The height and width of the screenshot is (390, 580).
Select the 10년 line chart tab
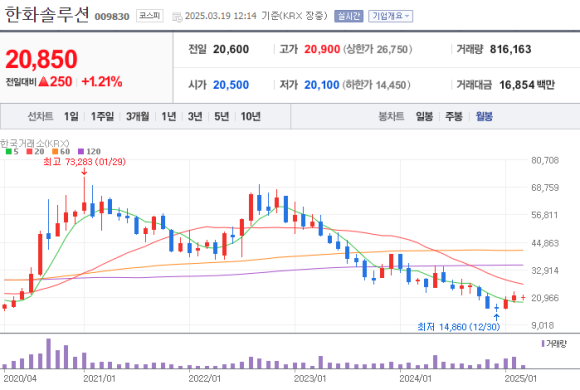coord(250,117)
